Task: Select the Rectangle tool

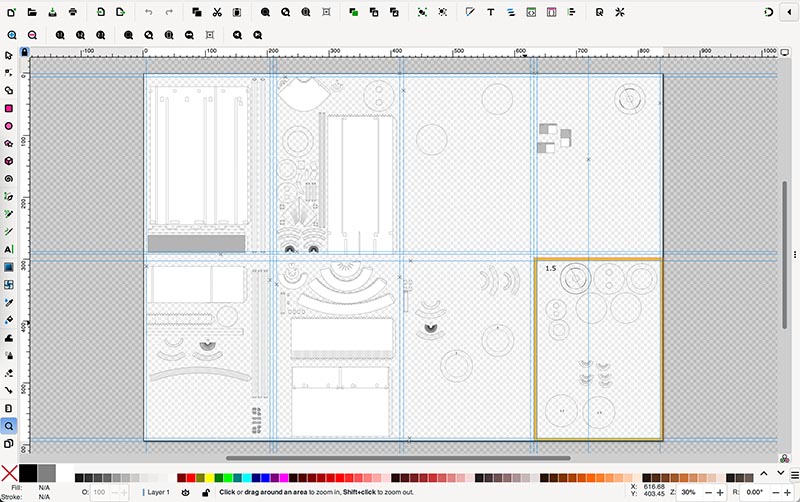Action: point(9,108)
